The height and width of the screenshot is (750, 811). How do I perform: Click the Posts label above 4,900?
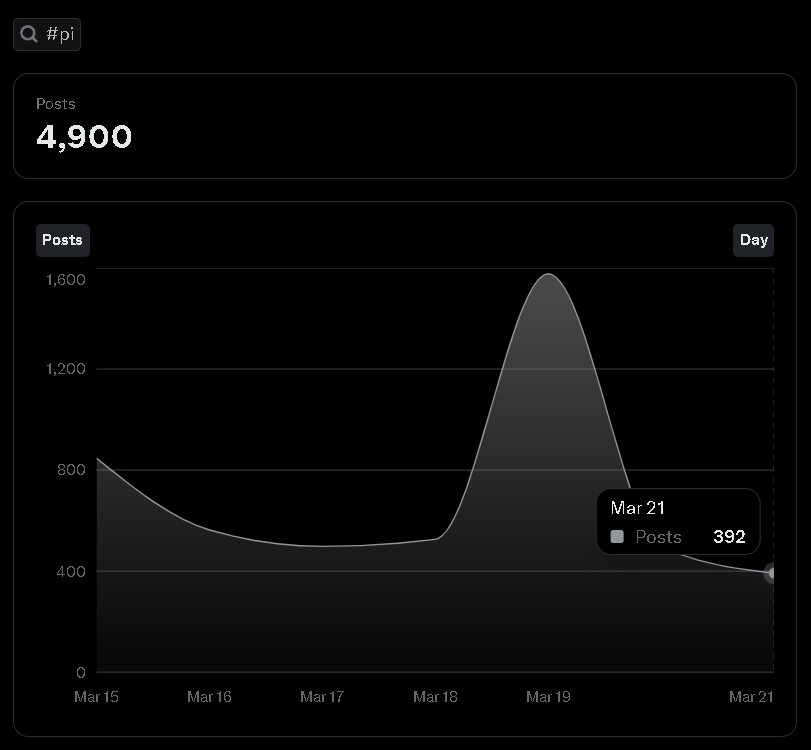(x=56, y=104)
